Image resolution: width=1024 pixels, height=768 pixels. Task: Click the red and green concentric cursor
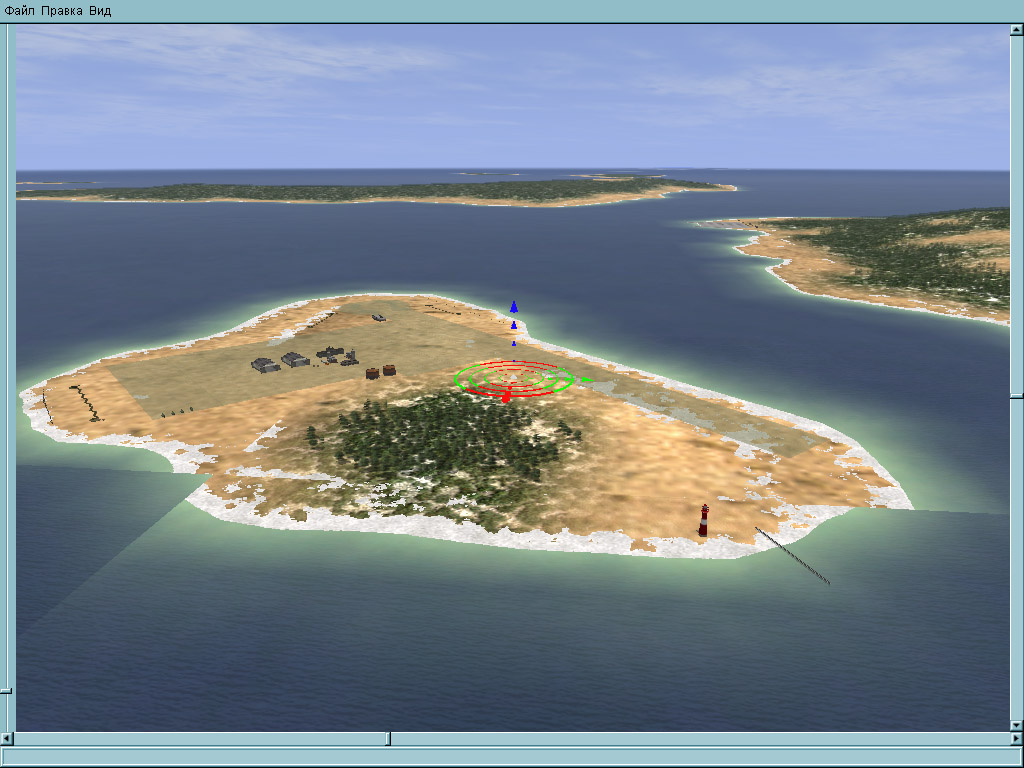(x=515, y=379)
